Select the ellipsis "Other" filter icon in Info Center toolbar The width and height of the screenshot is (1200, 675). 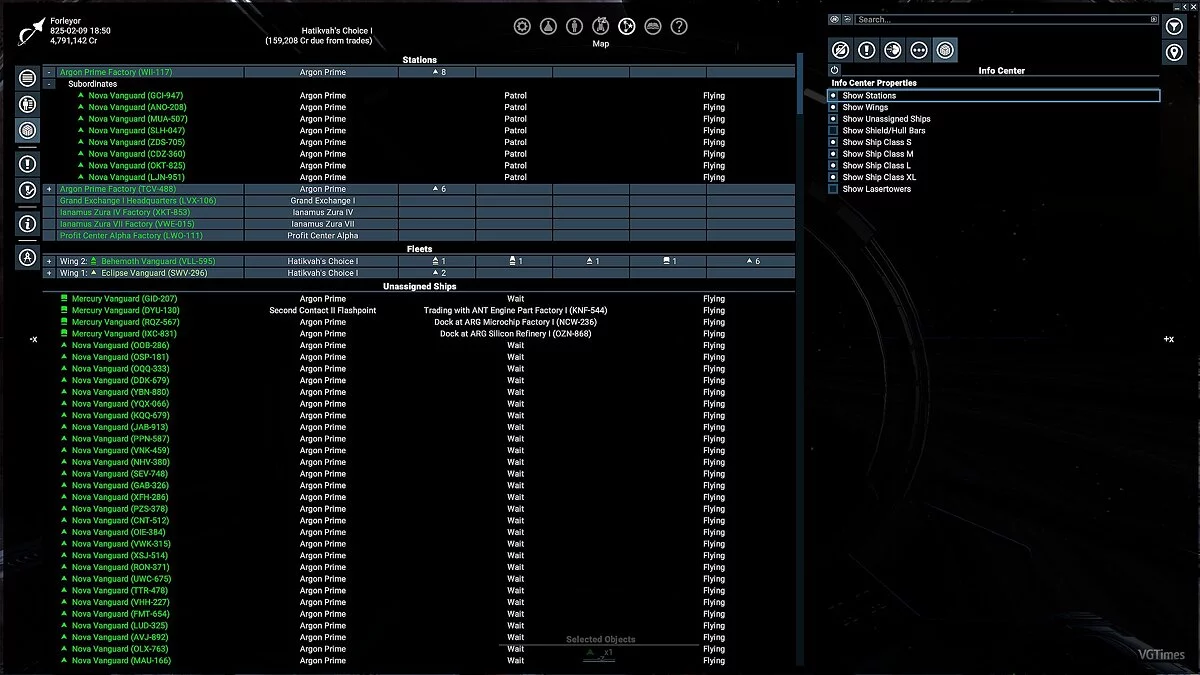click(919, 49)
